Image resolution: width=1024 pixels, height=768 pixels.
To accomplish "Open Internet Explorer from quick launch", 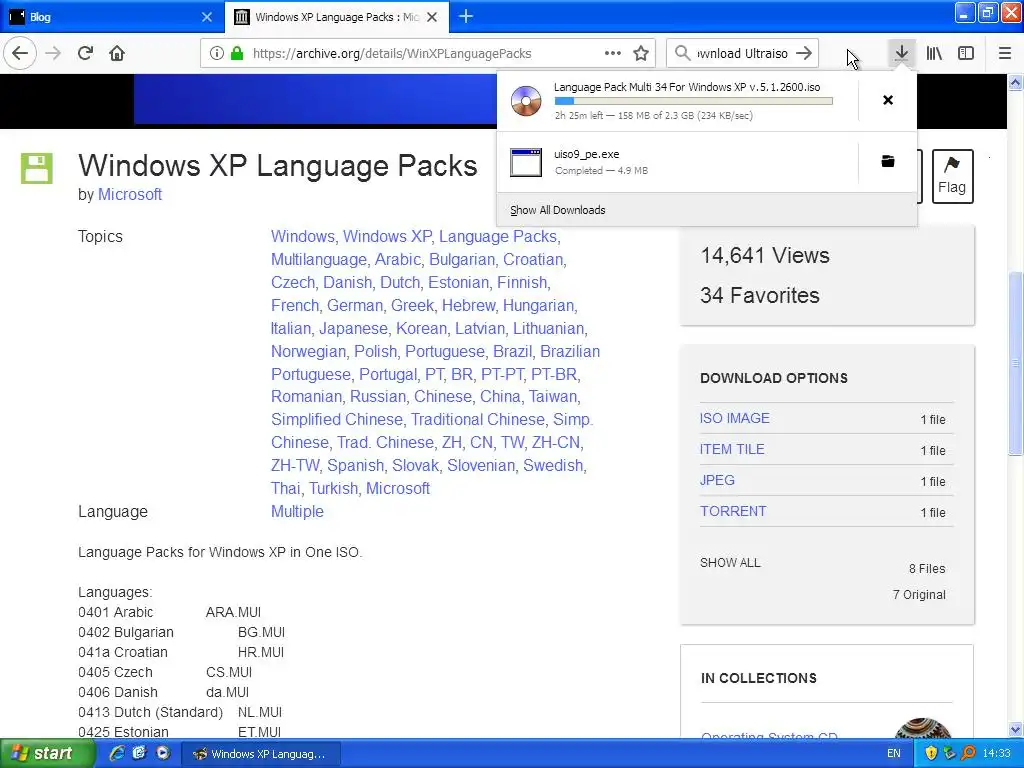I will pyautogui.click(x=117, y=753).
